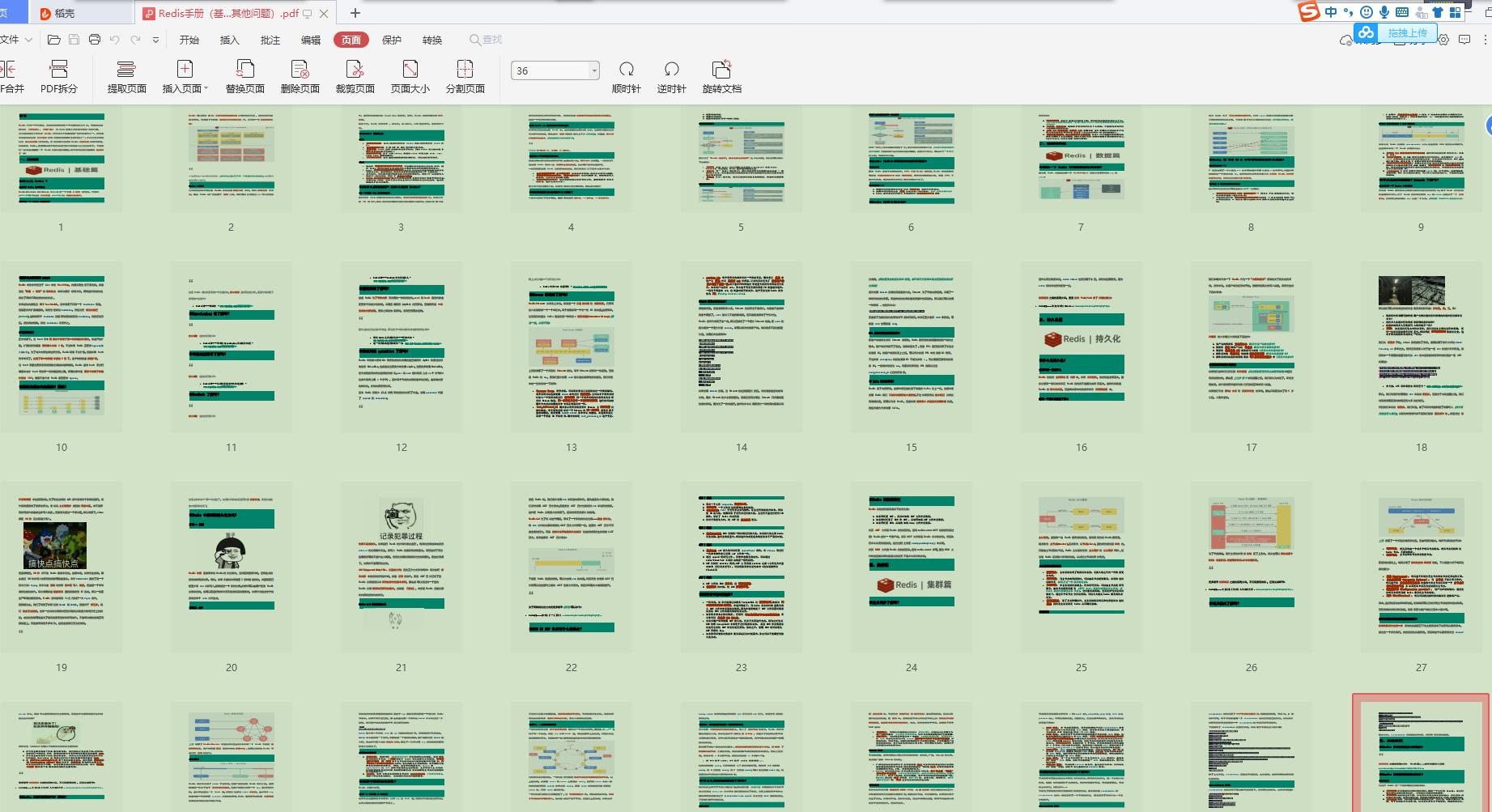Click the 旋转文档 (rotate document) icon
The image size is (1492, 812).
(x=721, y=69)
